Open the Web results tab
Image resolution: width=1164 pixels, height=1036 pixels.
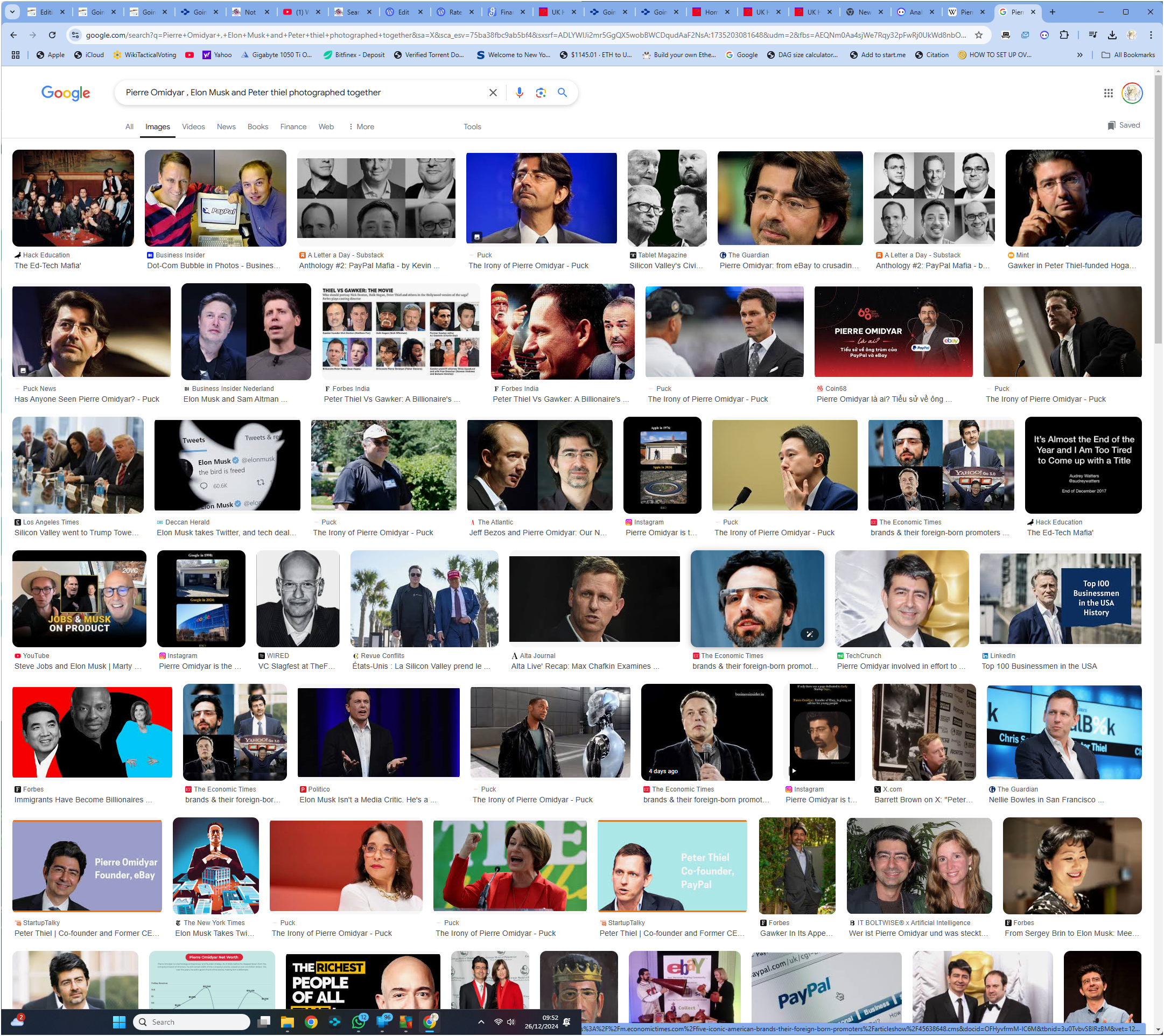click(x=326, y=127)
